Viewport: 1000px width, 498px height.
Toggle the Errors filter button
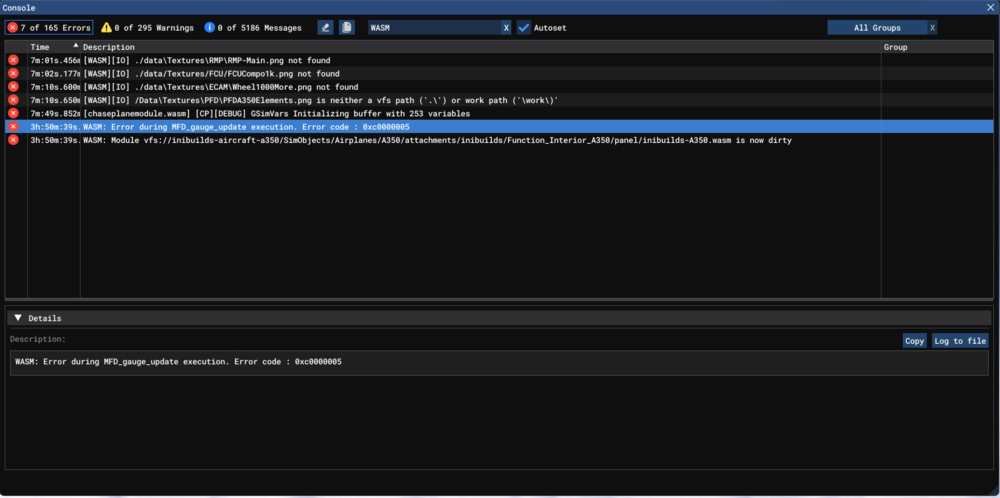click(x=49, y=28)
